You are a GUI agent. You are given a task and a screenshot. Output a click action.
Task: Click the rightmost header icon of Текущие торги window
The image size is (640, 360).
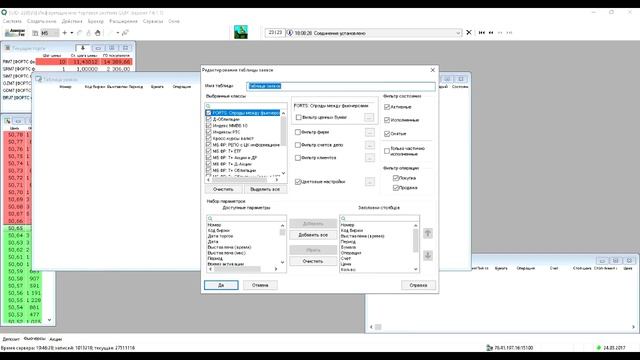tap(125, 48)
